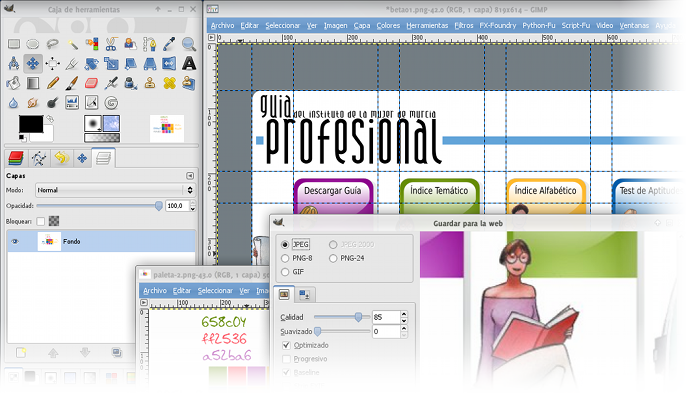Select the Scale tool
700x400 pixels.
(111, 63)
